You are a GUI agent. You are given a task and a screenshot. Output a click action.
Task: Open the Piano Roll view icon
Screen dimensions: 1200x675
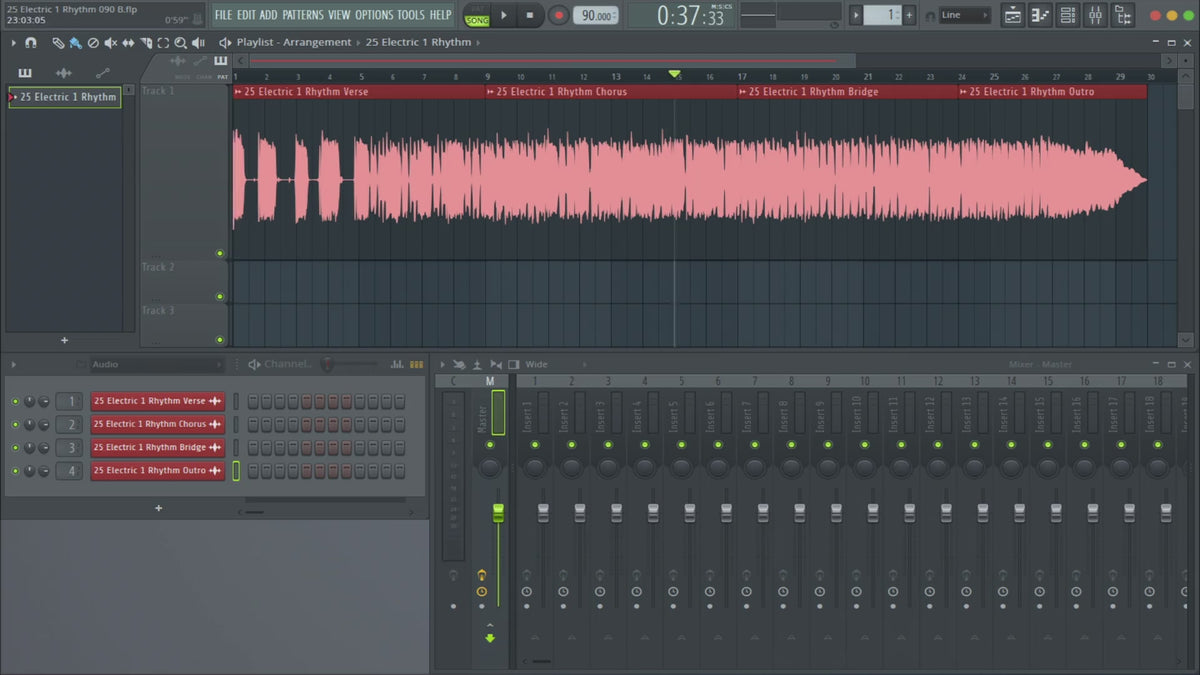coord(1041,15)
